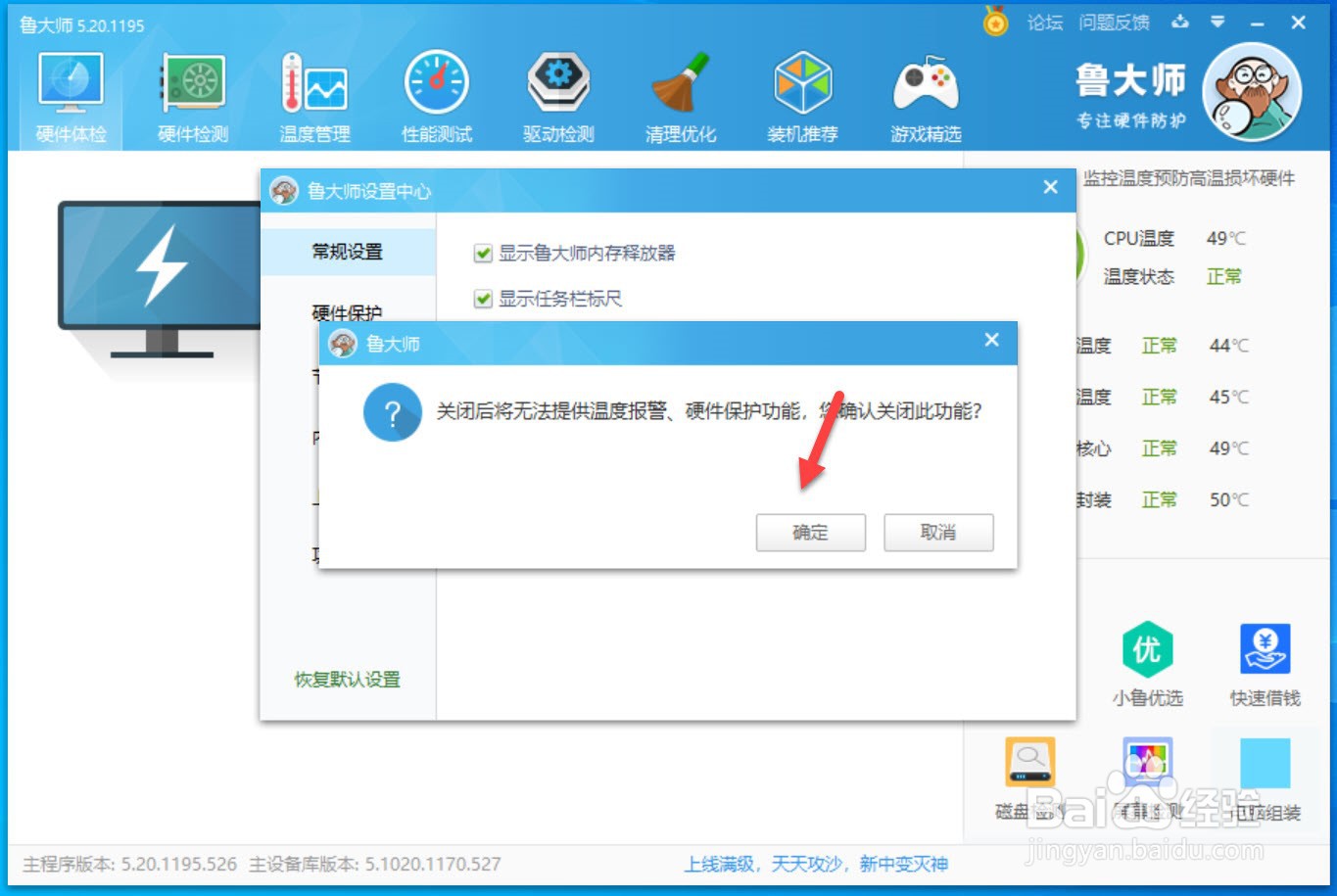This screenshot has height=896, width=1337.
Task: Open the 论坛 forum link
Action: pos(1045,22)
